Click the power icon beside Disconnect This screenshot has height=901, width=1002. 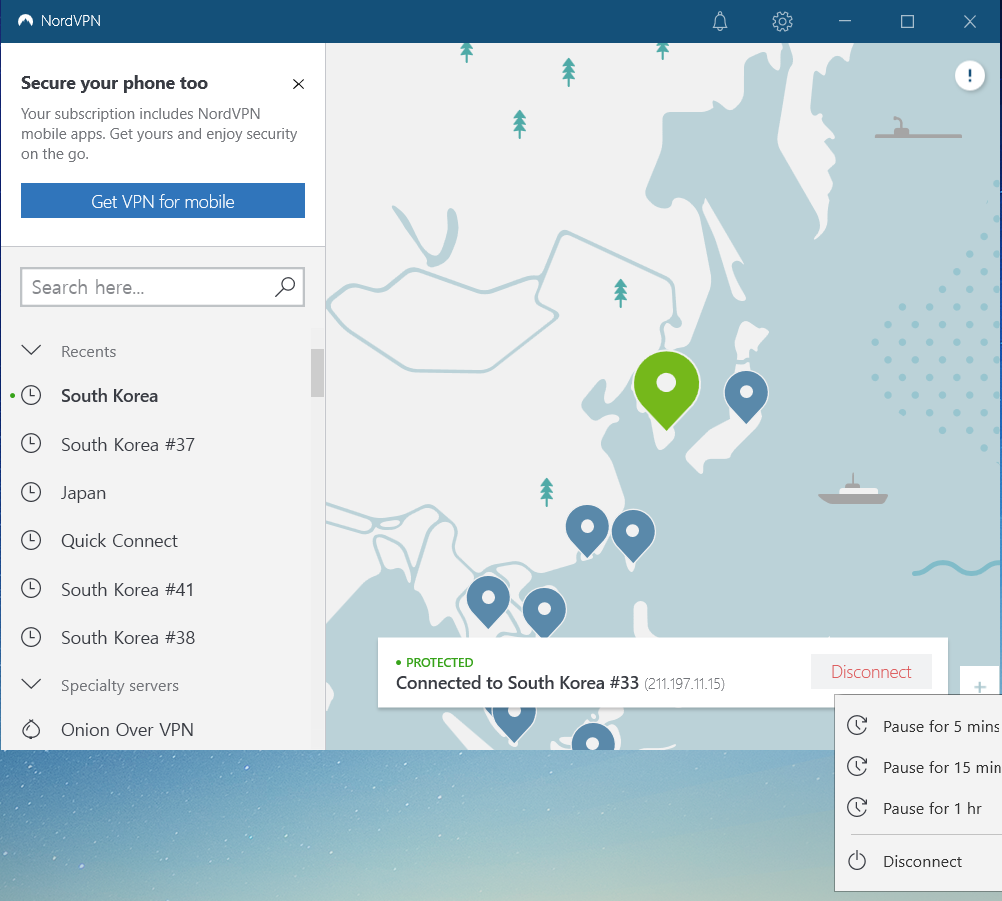click(856, 861)
